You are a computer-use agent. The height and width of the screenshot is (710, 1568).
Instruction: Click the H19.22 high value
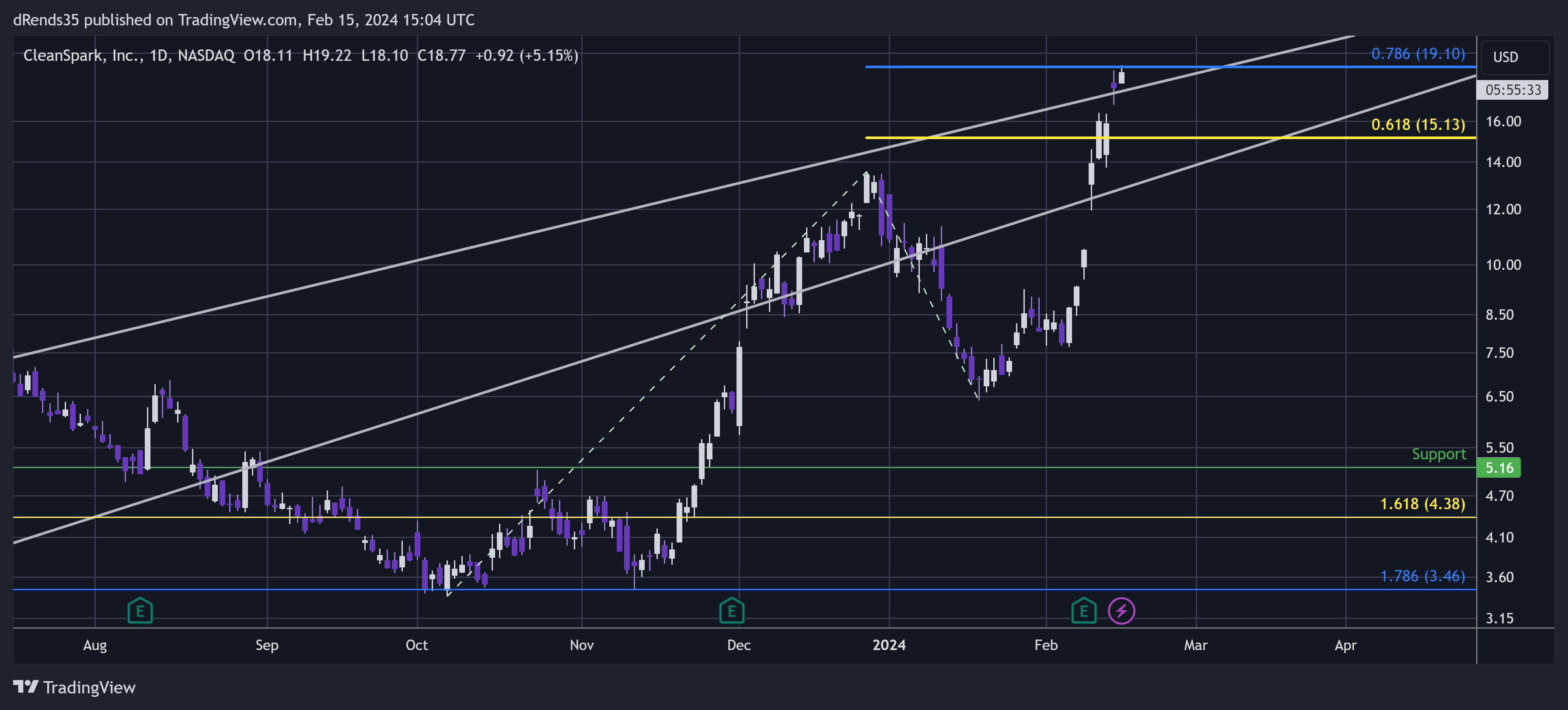pyautogui.click(x=327, y=56)
